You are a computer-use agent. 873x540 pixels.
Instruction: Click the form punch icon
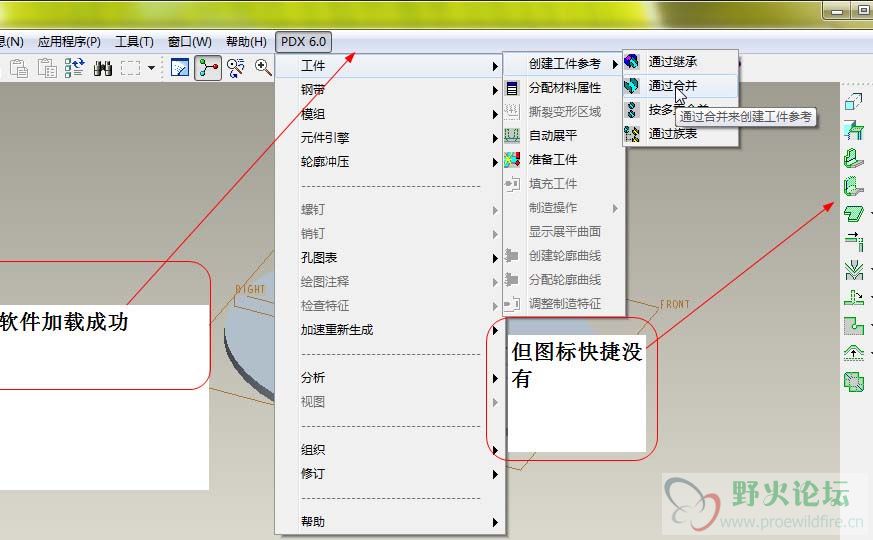click(854, 353)
